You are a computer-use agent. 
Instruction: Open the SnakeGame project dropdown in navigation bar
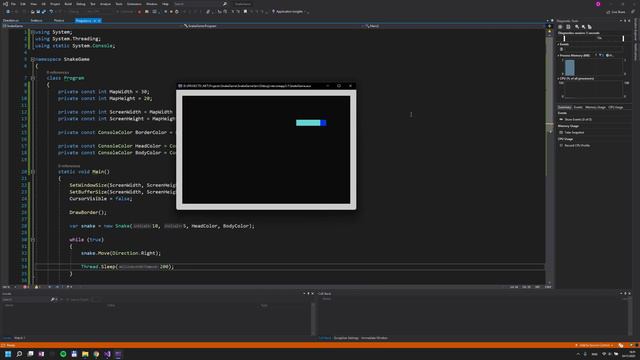pyautogui.click(x=91, y=26)
